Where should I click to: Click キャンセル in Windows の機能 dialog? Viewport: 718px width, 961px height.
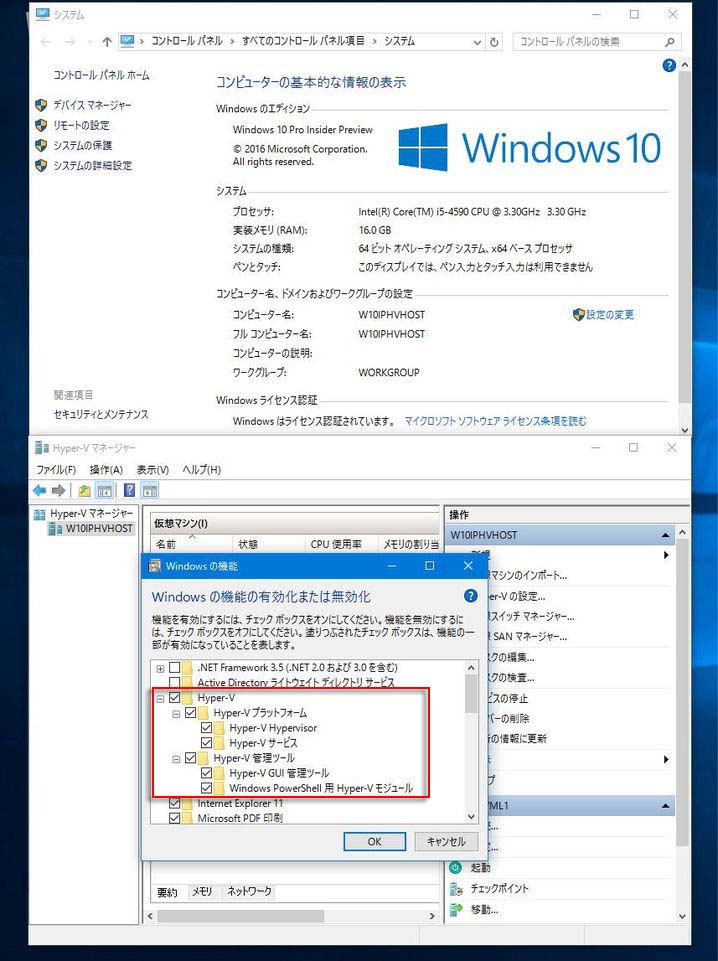click(x=446, y=841)
